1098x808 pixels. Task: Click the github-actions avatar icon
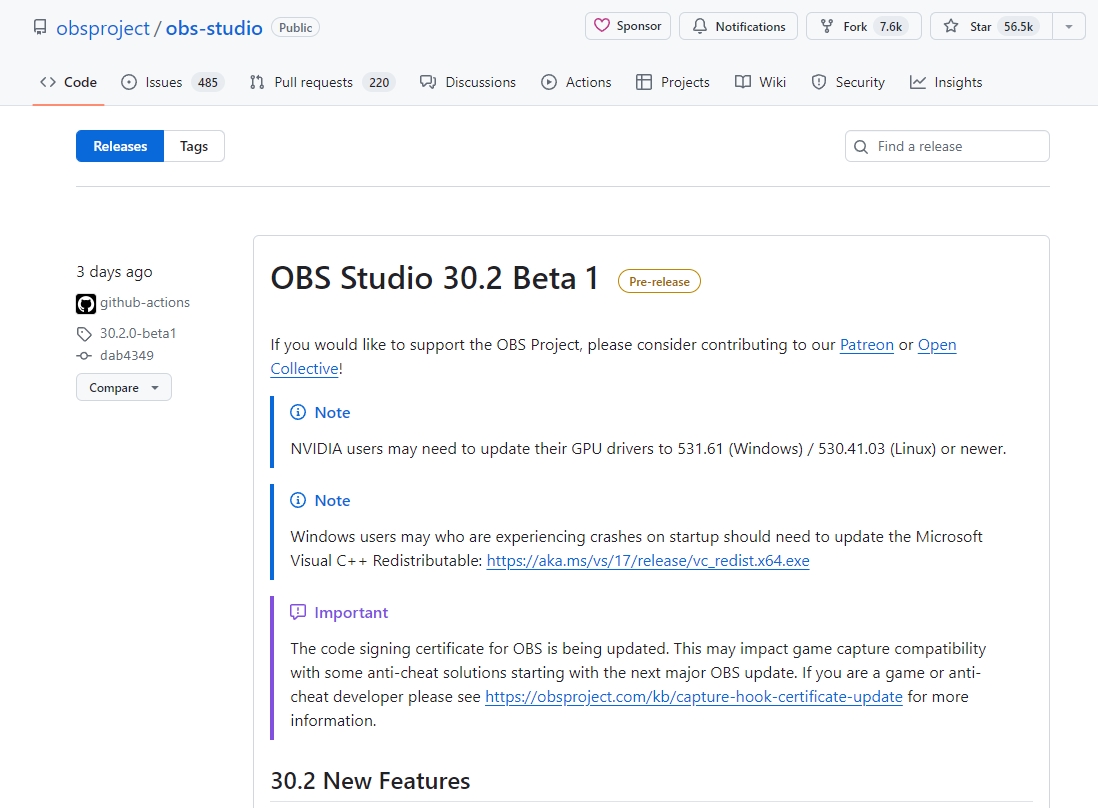click(x=85, y=304)
